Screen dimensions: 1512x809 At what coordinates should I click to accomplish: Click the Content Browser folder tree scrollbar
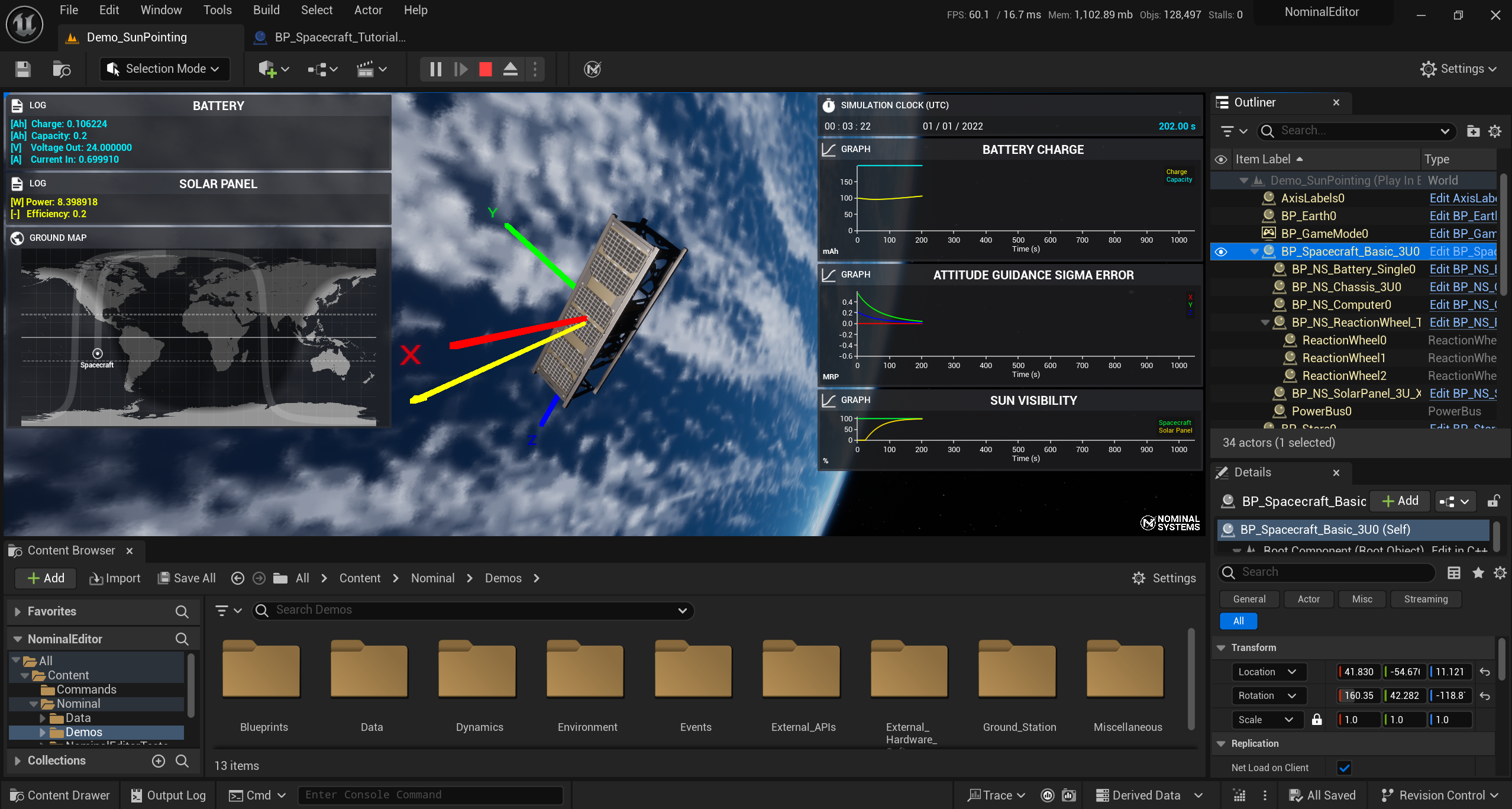point(190,685)
